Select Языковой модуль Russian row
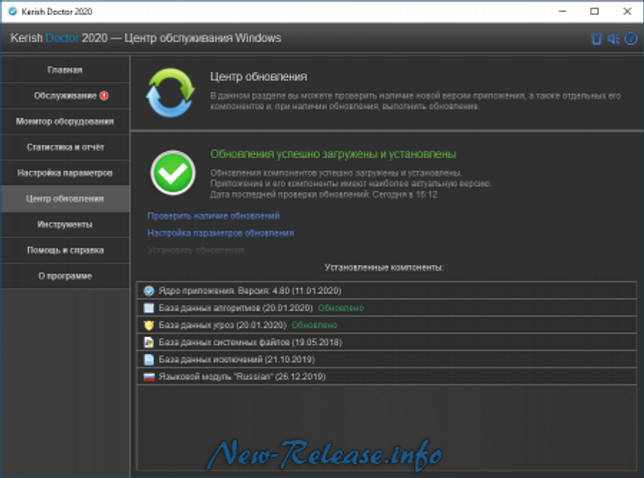 click(387, 377)
